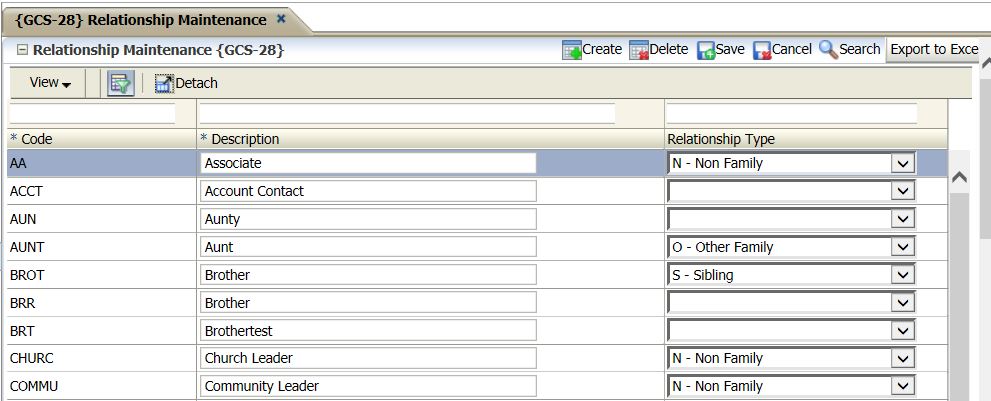
Task: Sort by the Relationship Type column header
Action: click(x=721, y=139)
